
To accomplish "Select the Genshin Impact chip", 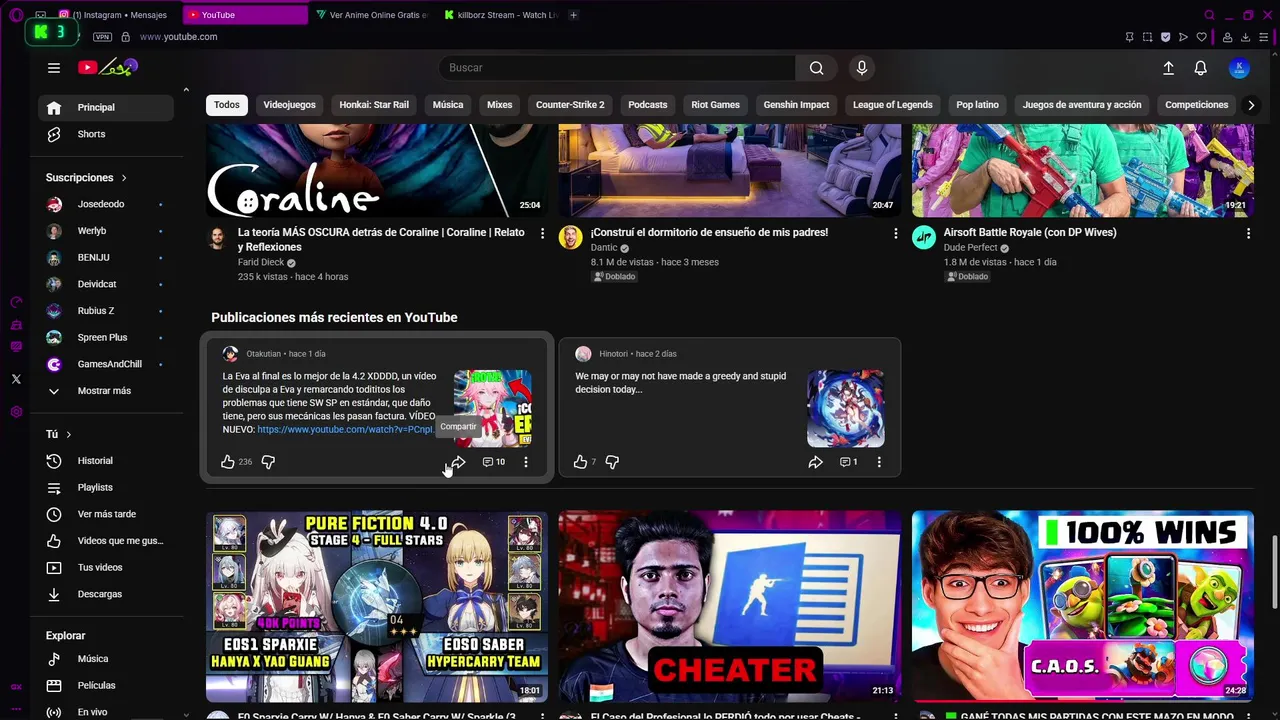I will click(796, 105).
